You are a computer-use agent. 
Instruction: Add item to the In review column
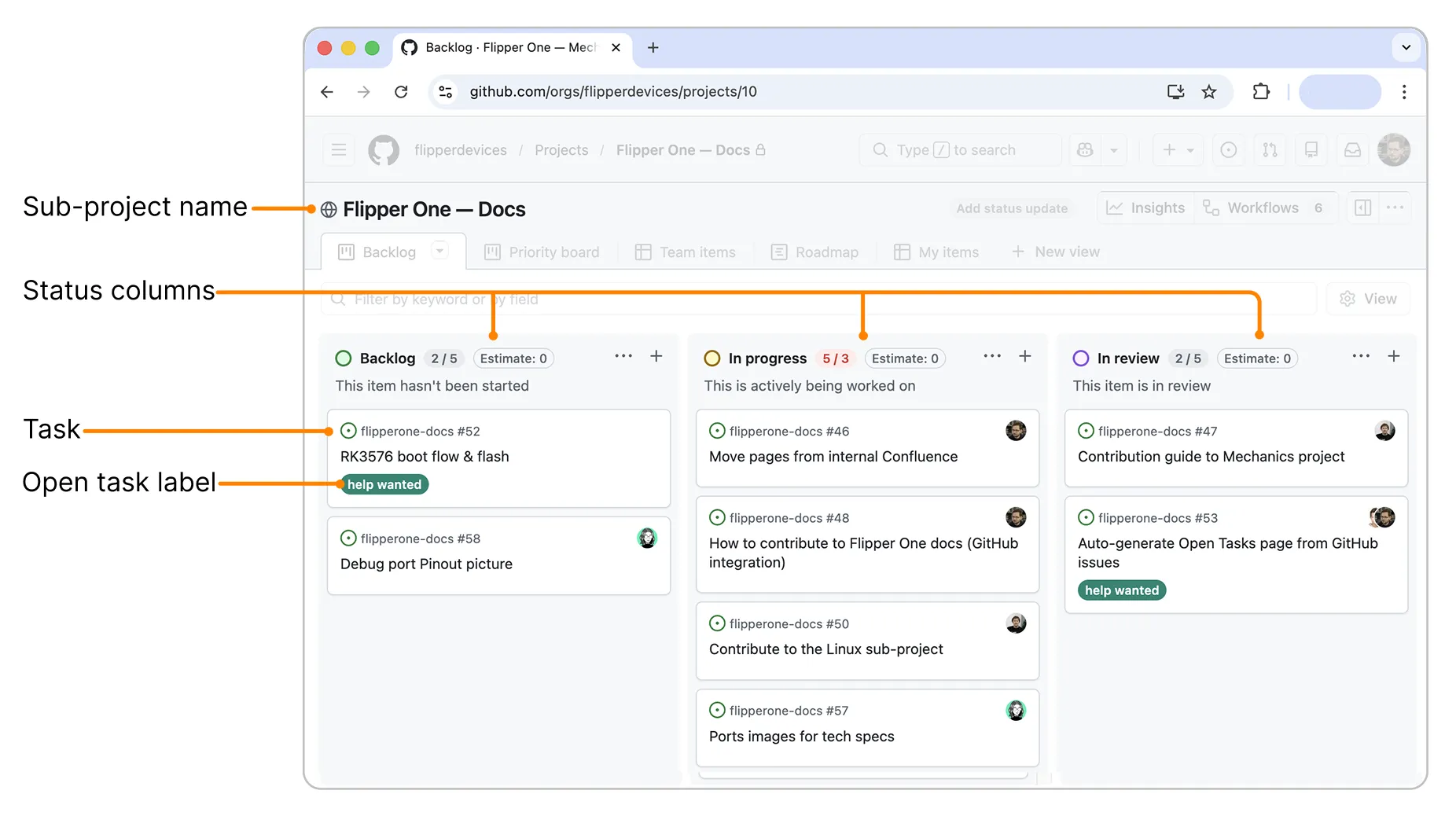point(1394,356)
